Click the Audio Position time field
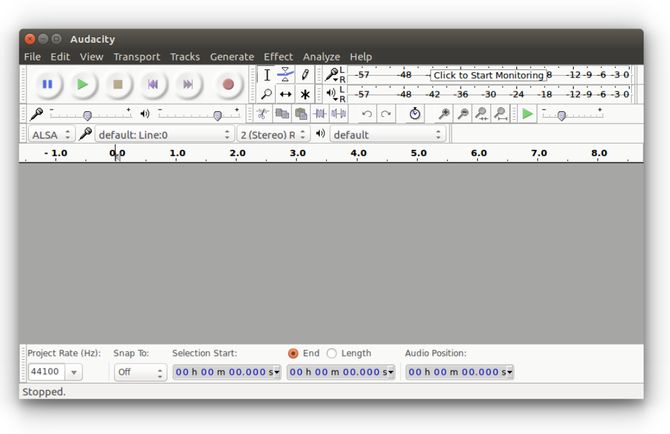The image size is (670, 434). coord(459,372)
